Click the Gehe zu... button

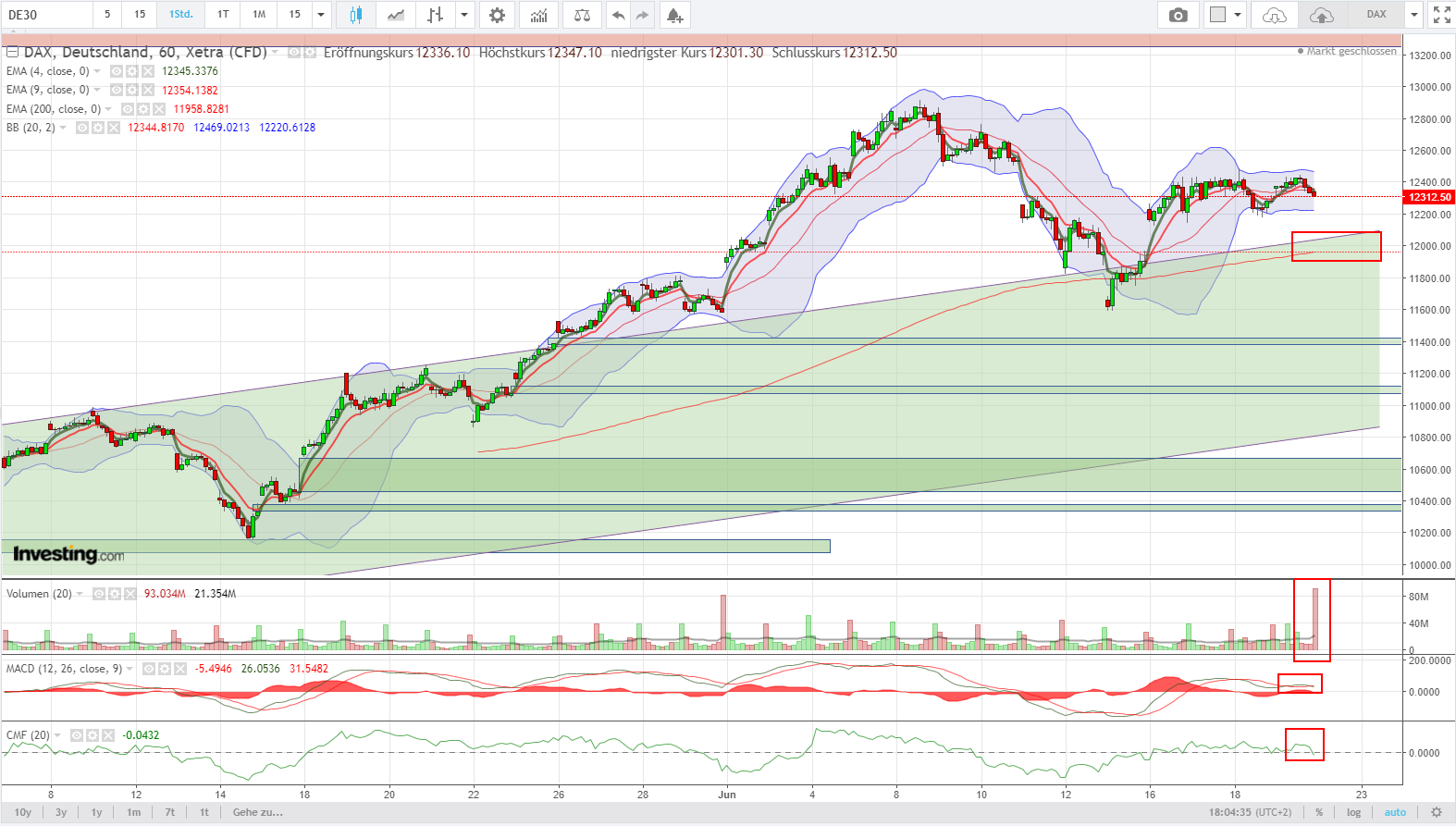[x=258, y=812]
